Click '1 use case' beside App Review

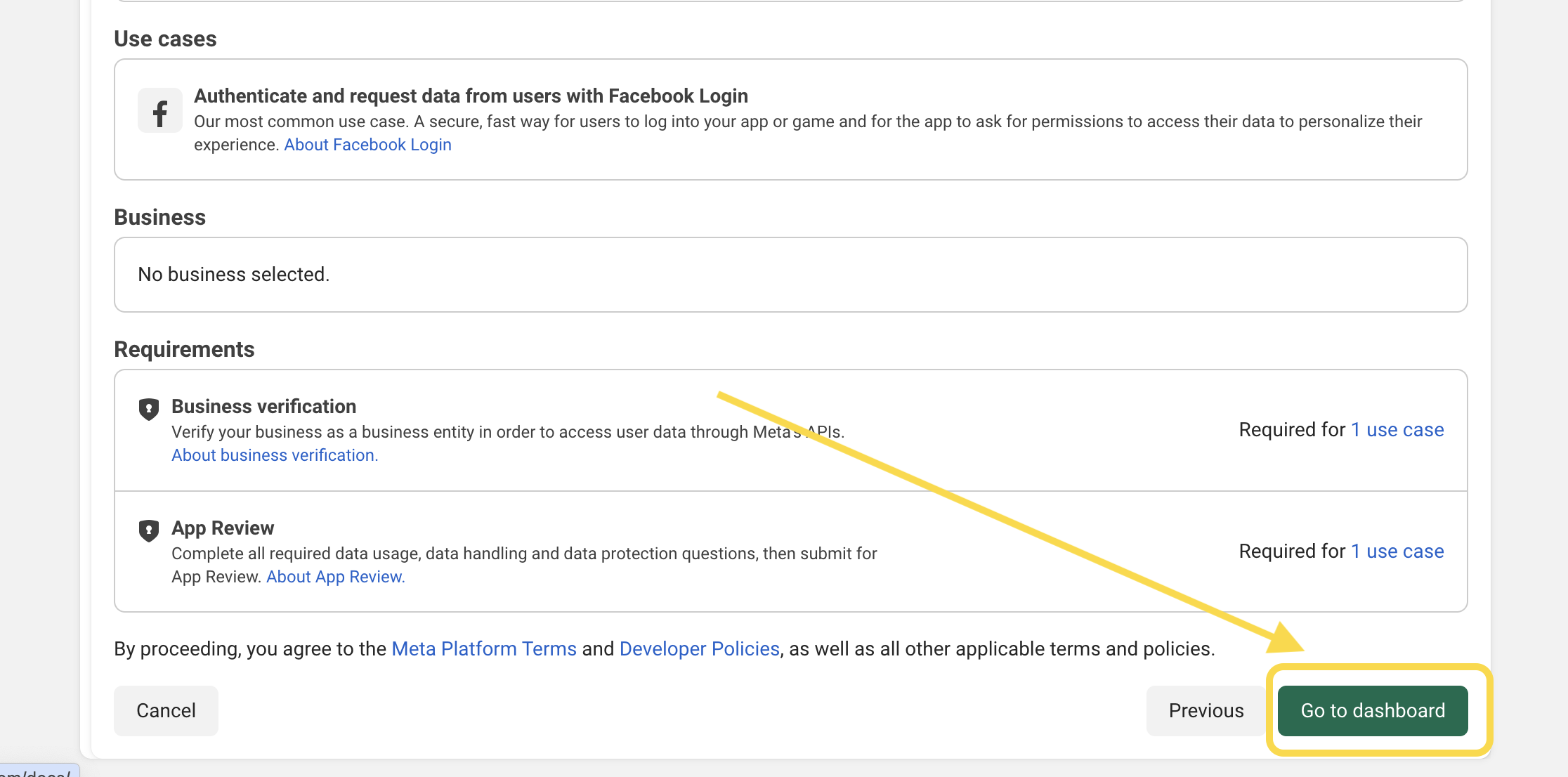(1397, 551)
